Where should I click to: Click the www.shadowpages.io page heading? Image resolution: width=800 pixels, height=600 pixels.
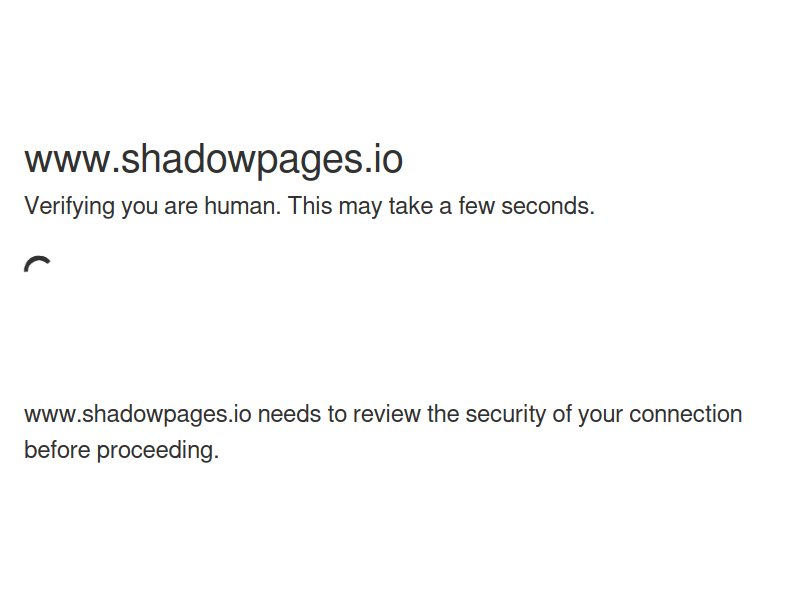(214, 159)
